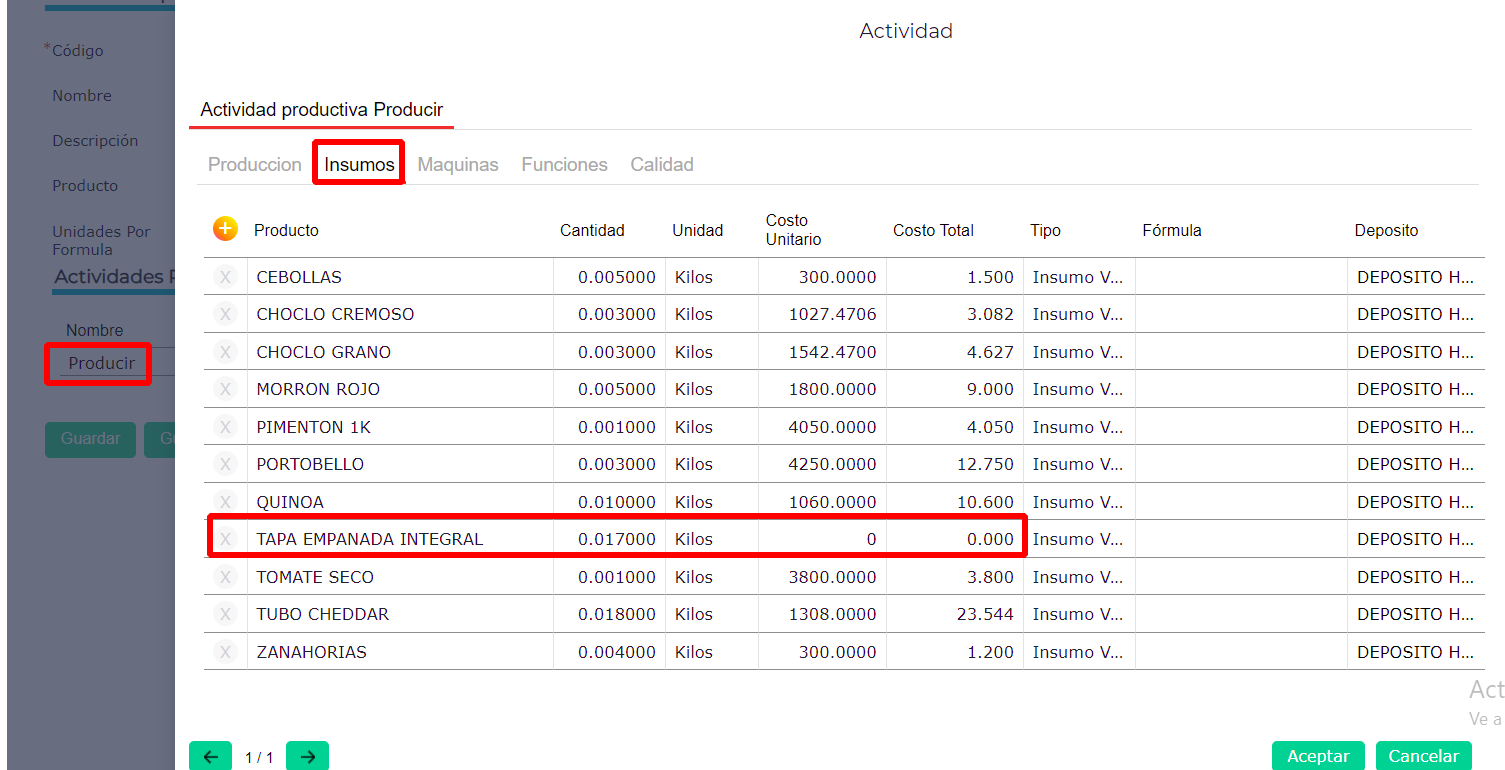Screen dimensions: 1505x770
Task: Click the Guardar button in background form
Action: [x=90, y=439]
